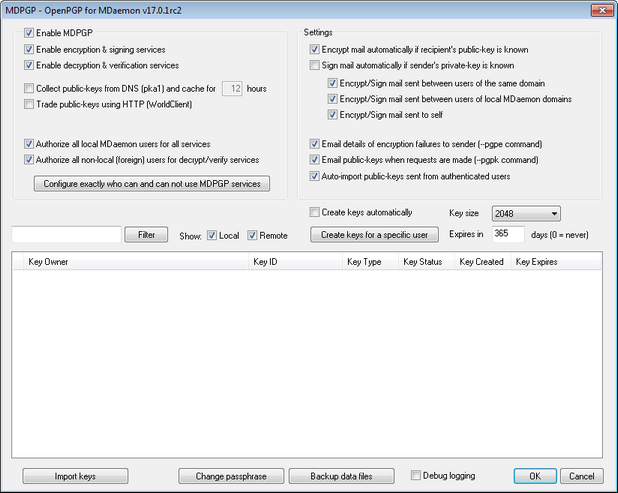The height and width of the screenshot is (493, 618).
Task: Toggle Authorize all local MDaemon users
Action: click(x=29, y=144)
